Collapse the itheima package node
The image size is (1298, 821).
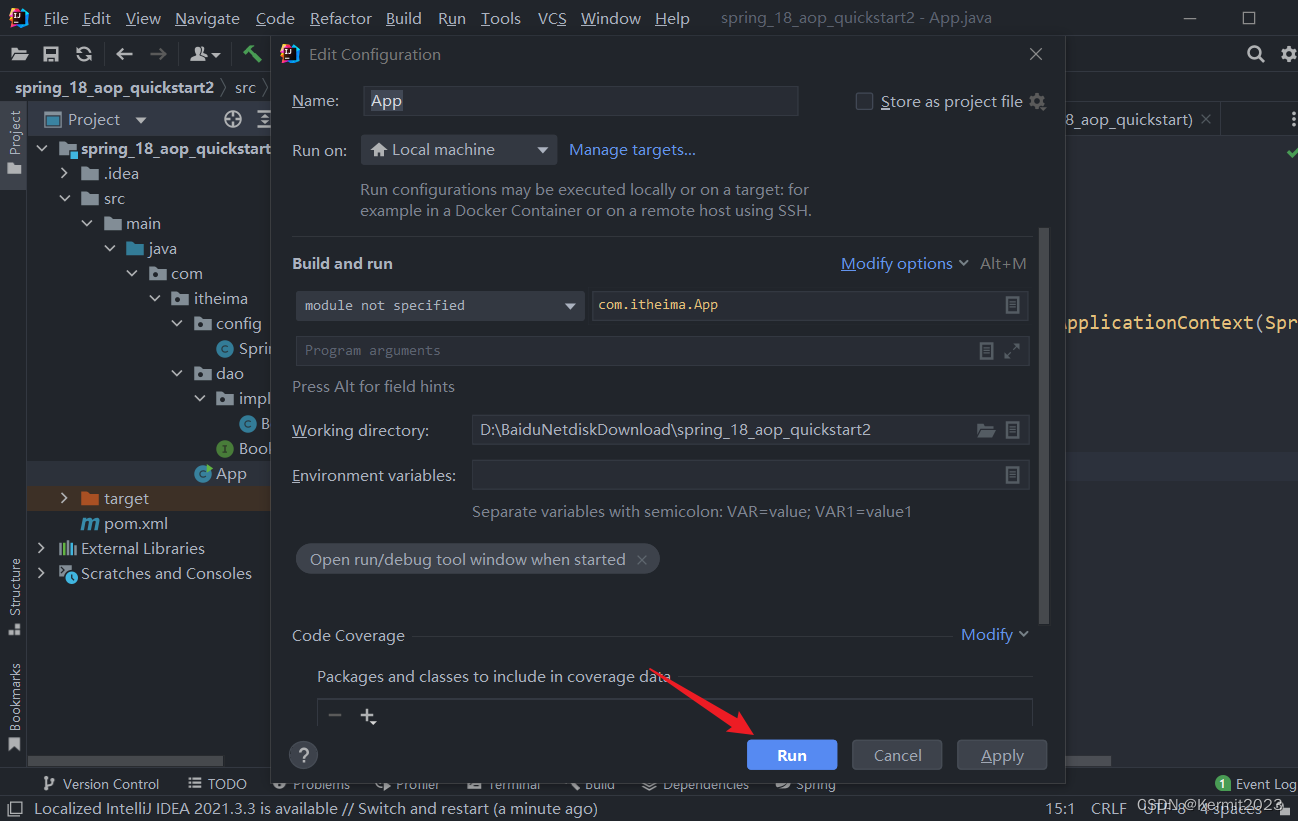pos(155,299)
